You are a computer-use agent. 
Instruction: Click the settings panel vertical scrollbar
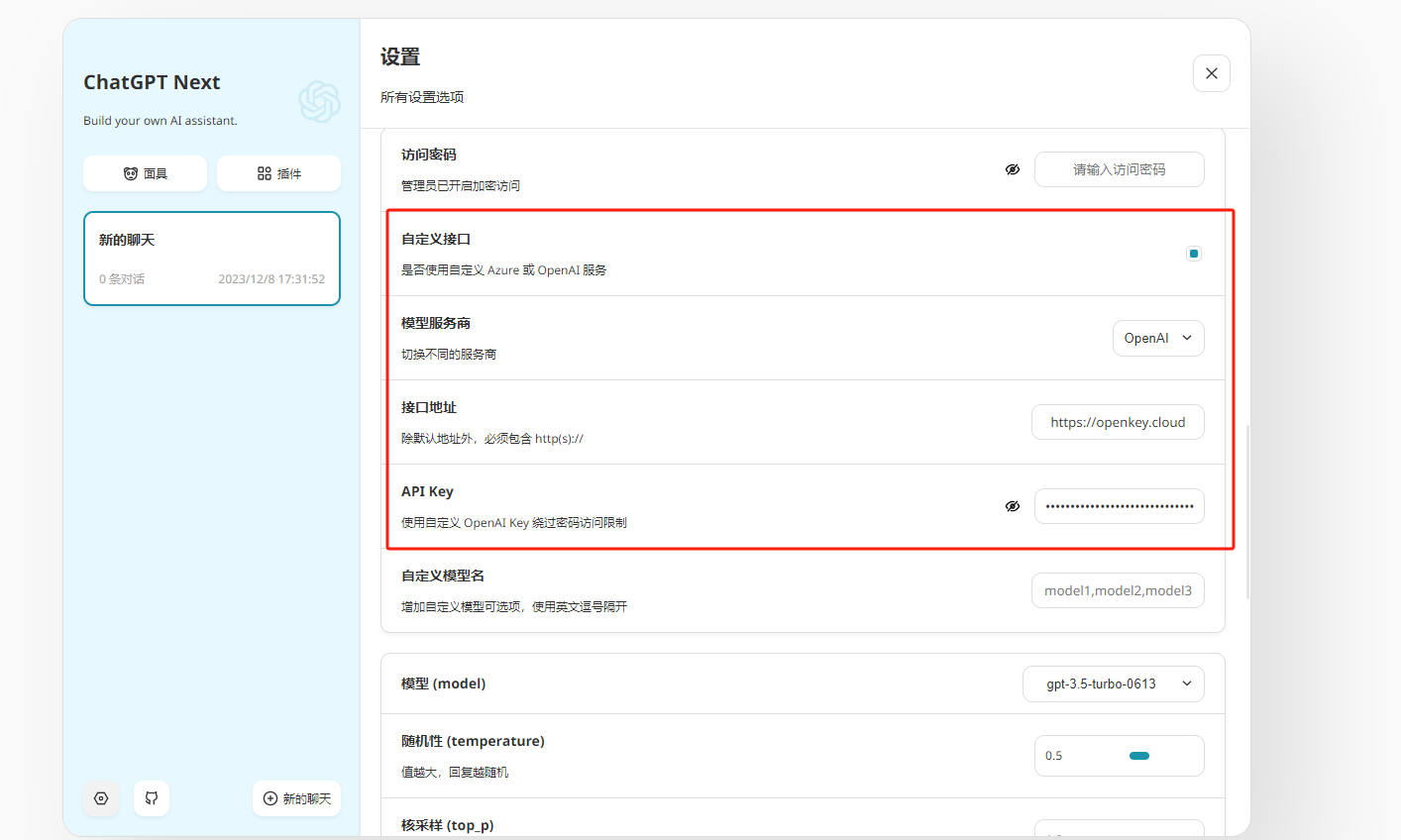click(x=1247, y=511)
